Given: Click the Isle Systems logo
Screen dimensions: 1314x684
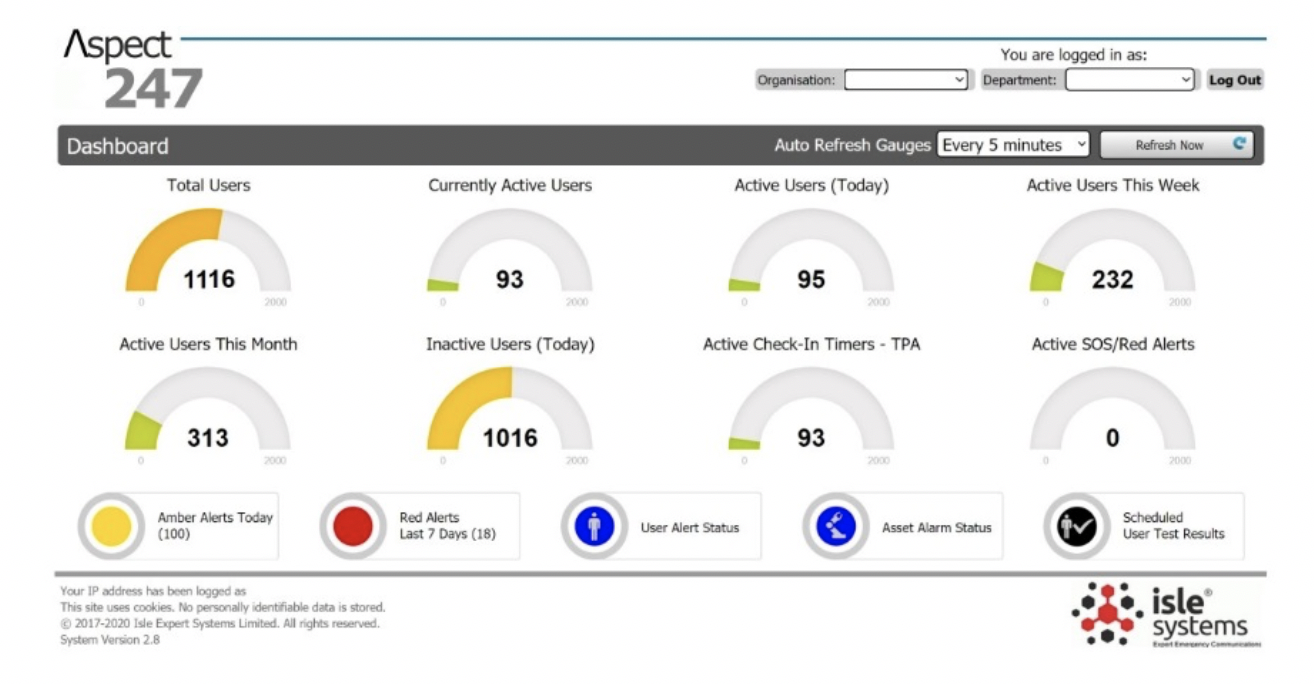Looking at the screenshot, I should pos(1165,615).
